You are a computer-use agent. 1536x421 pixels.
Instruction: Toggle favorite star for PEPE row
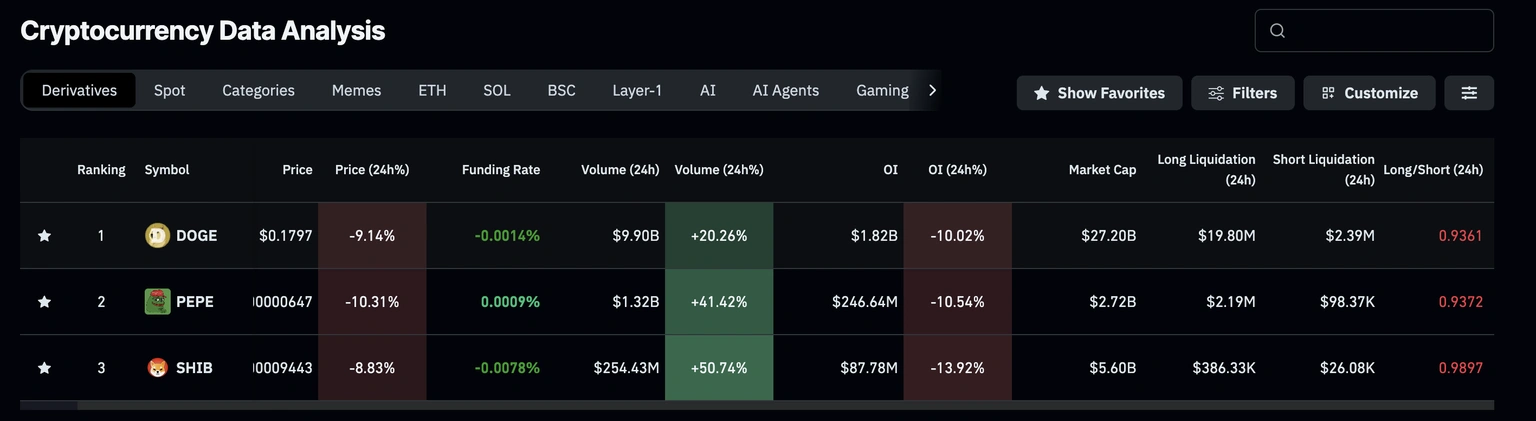[x=44, y=302]
